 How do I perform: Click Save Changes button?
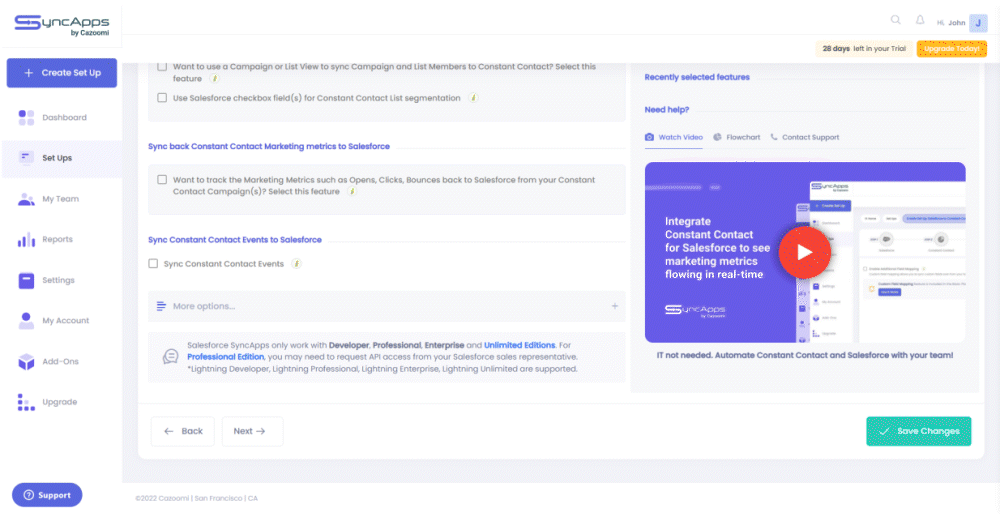point(918,431)
